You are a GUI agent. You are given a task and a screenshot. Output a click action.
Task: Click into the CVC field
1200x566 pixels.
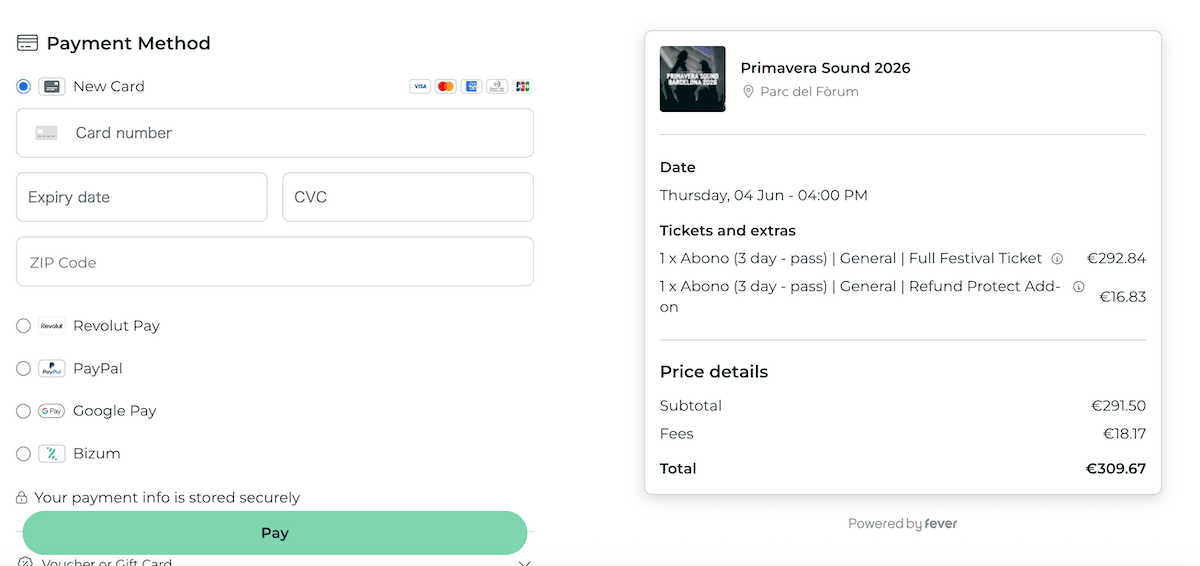408,197
